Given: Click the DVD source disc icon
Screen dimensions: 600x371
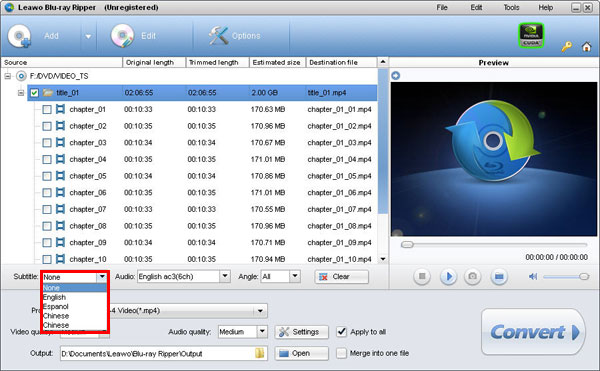Looking at the screenshot, I should (21, 76).
